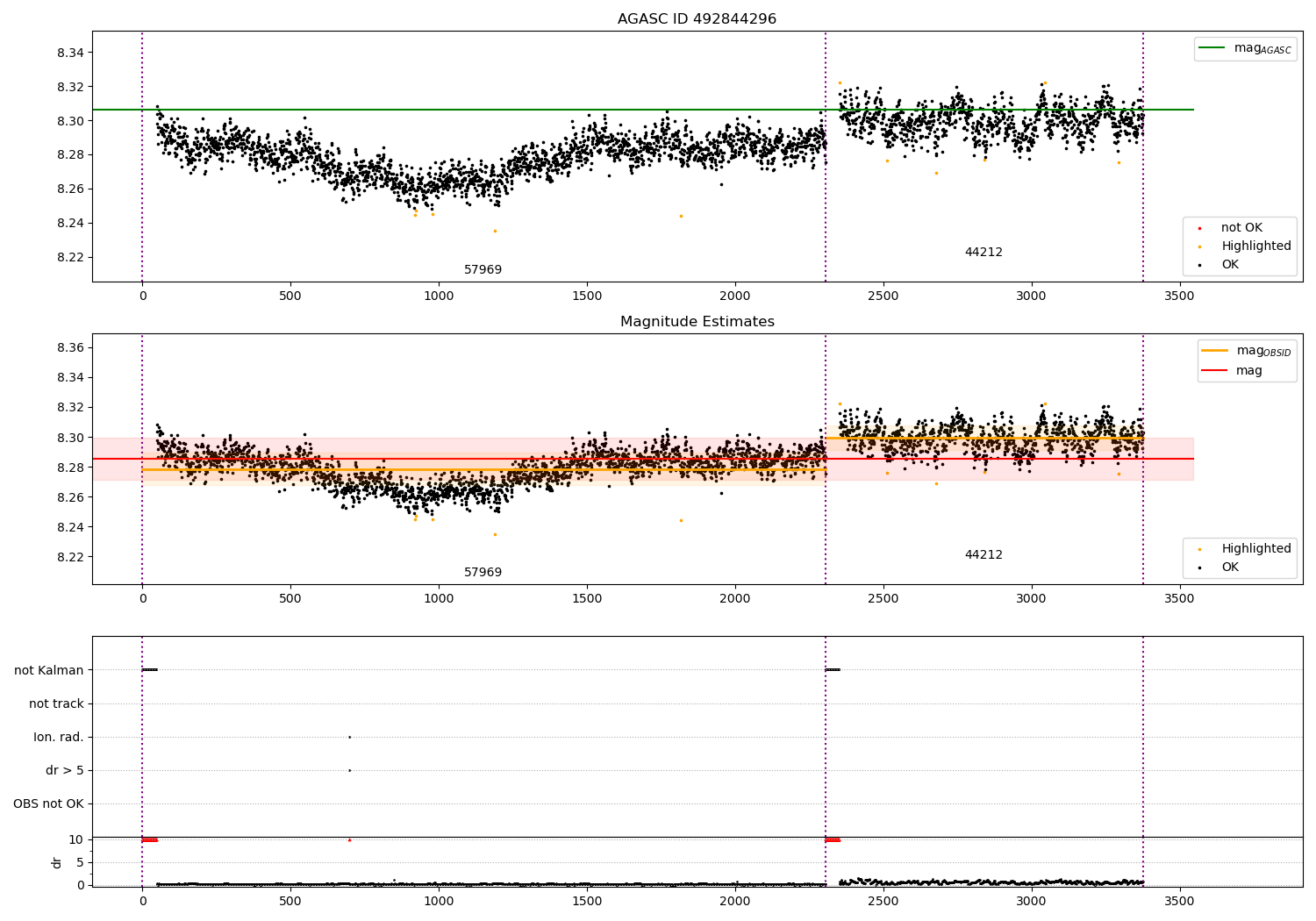Click the 'OBS not OK' row label
This screenshot has width=1316, height=921.
pyautogui.click(x=48, y=803)
